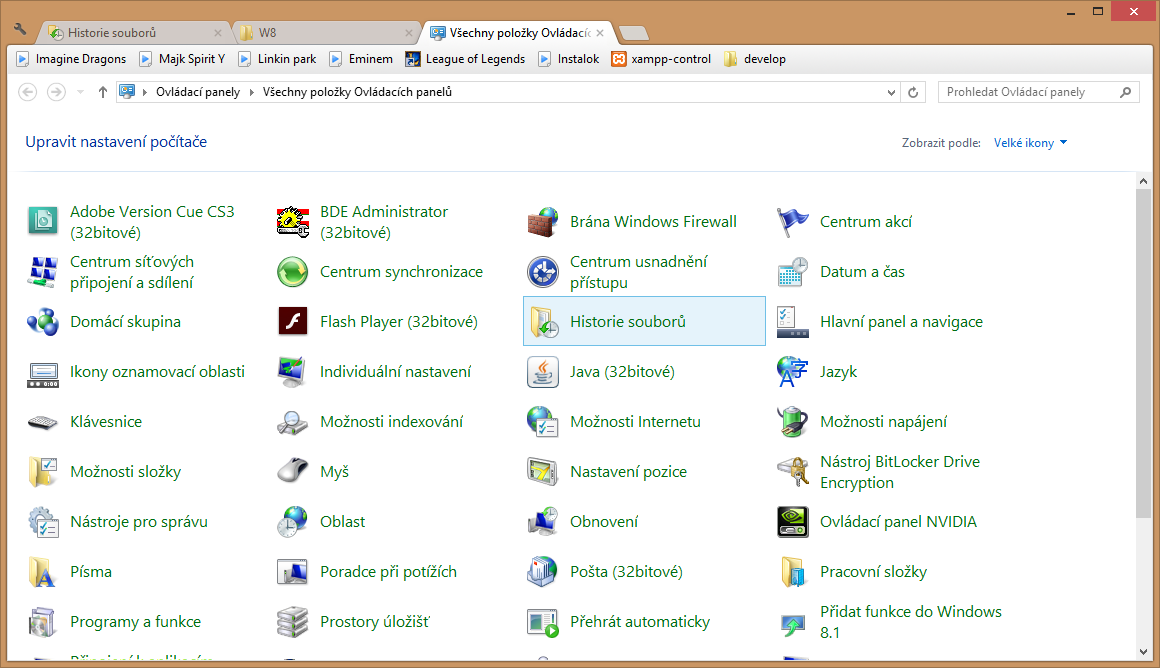Open BDE Administrator icon
This screenshot has width=1160, height=668.
tap(293, 221)
